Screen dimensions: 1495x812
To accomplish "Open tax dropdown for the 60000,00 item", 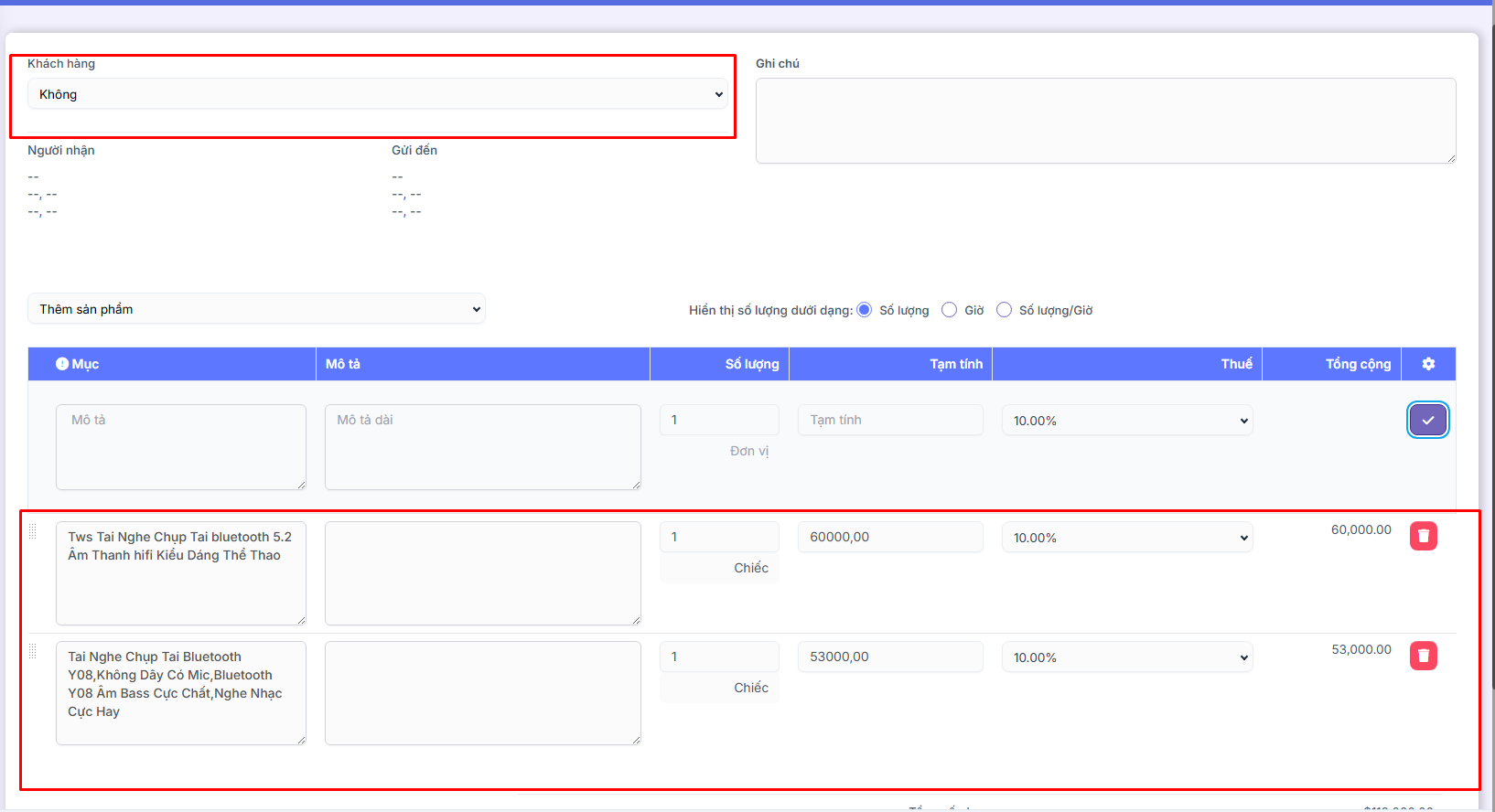I will pyautogui.click(x=1126, y=538).
